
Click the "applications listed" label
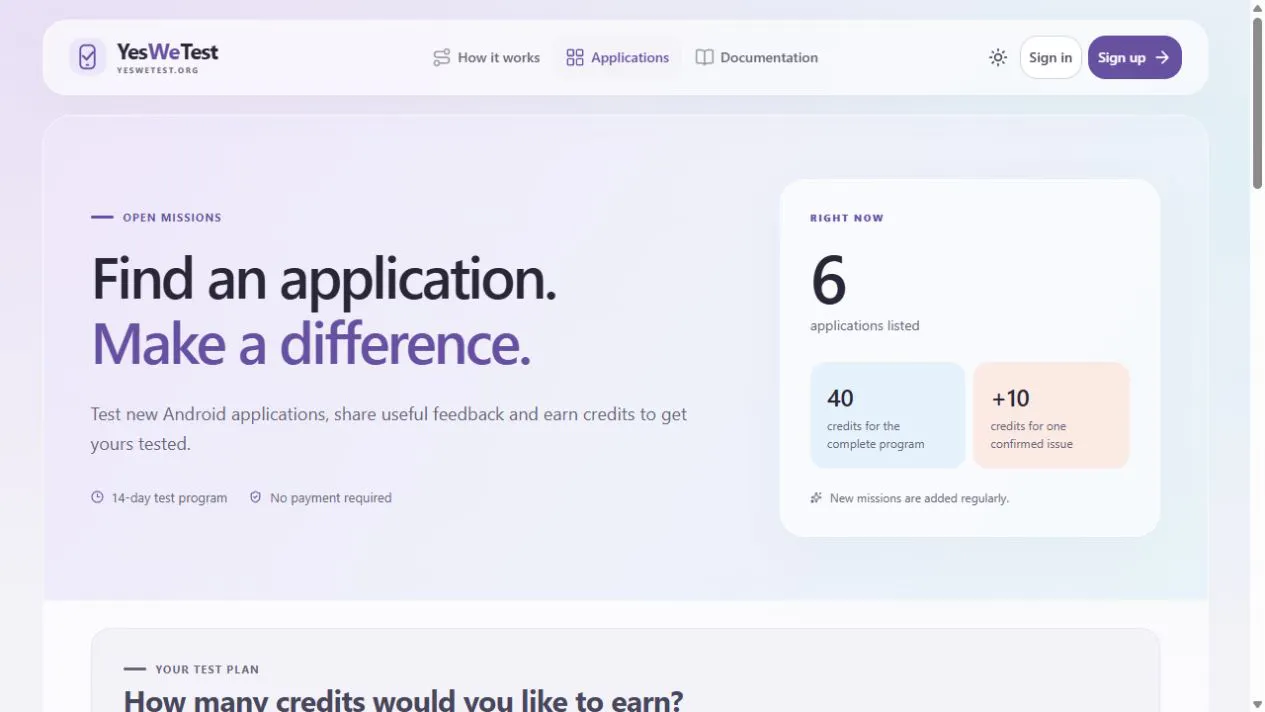click(x=865, y=326)
